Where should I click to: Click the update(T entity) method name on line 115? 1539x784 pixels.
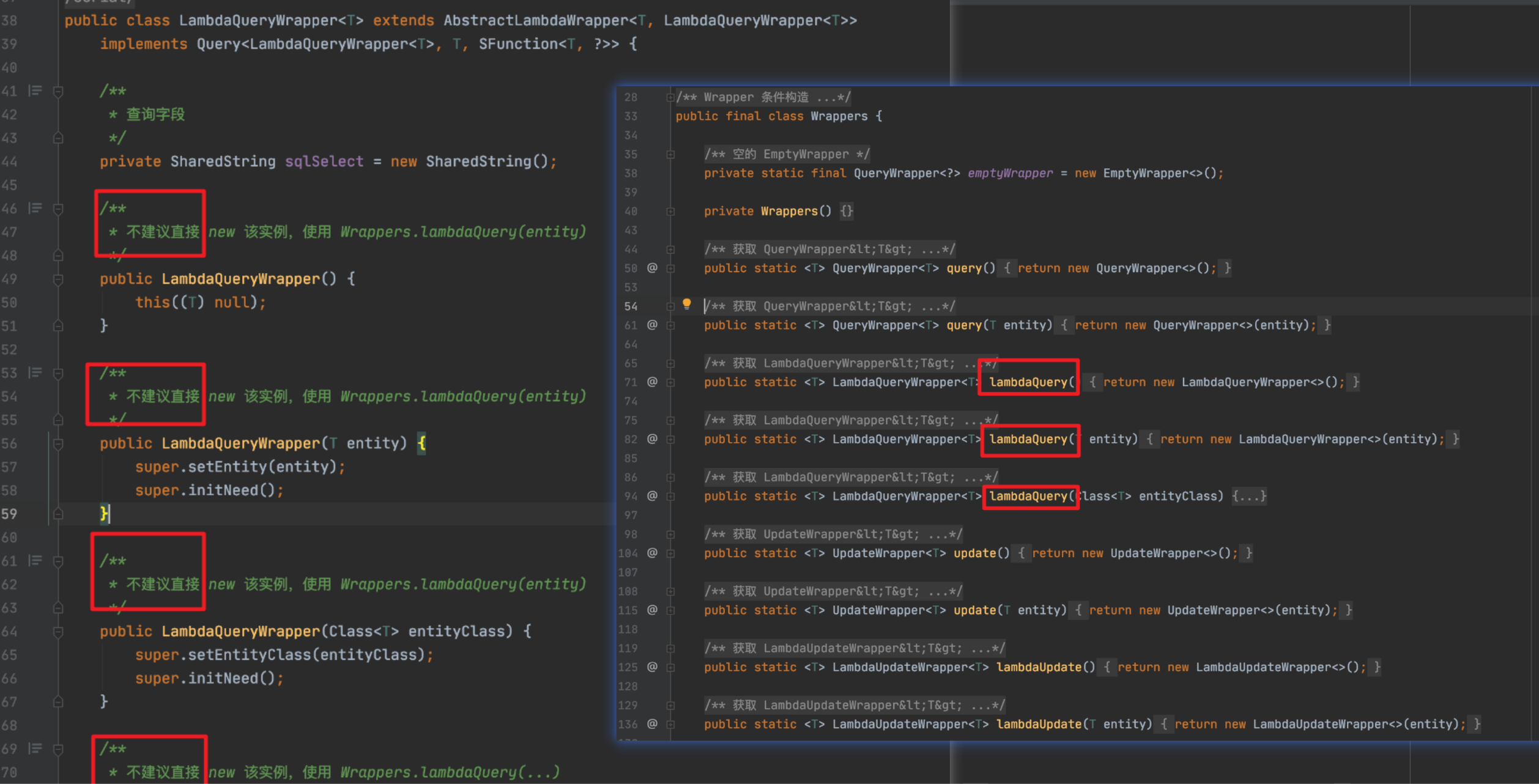tap(974, 610)
